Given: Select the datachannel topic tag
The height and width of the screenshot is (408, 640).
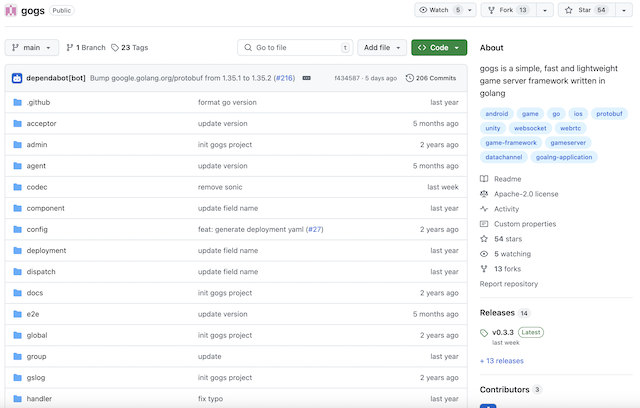Looking at the screenshot, I should click(504, 157).
